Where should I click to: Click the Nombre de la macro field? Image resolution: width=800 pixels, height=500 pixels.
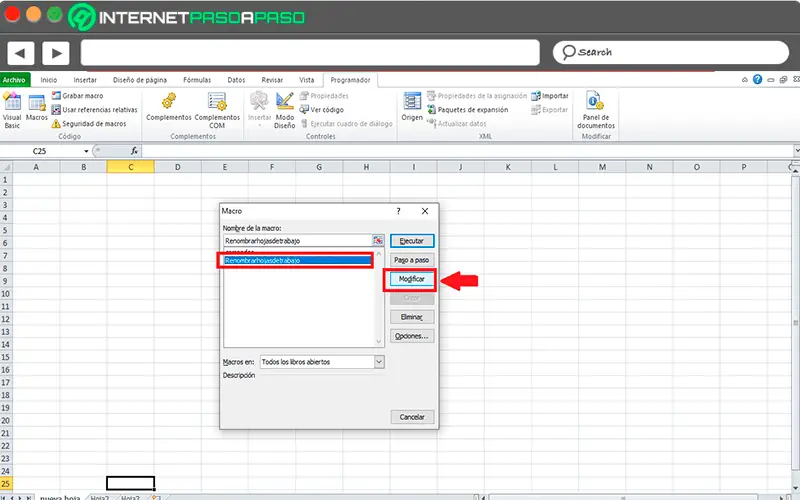tap(297, 240)
